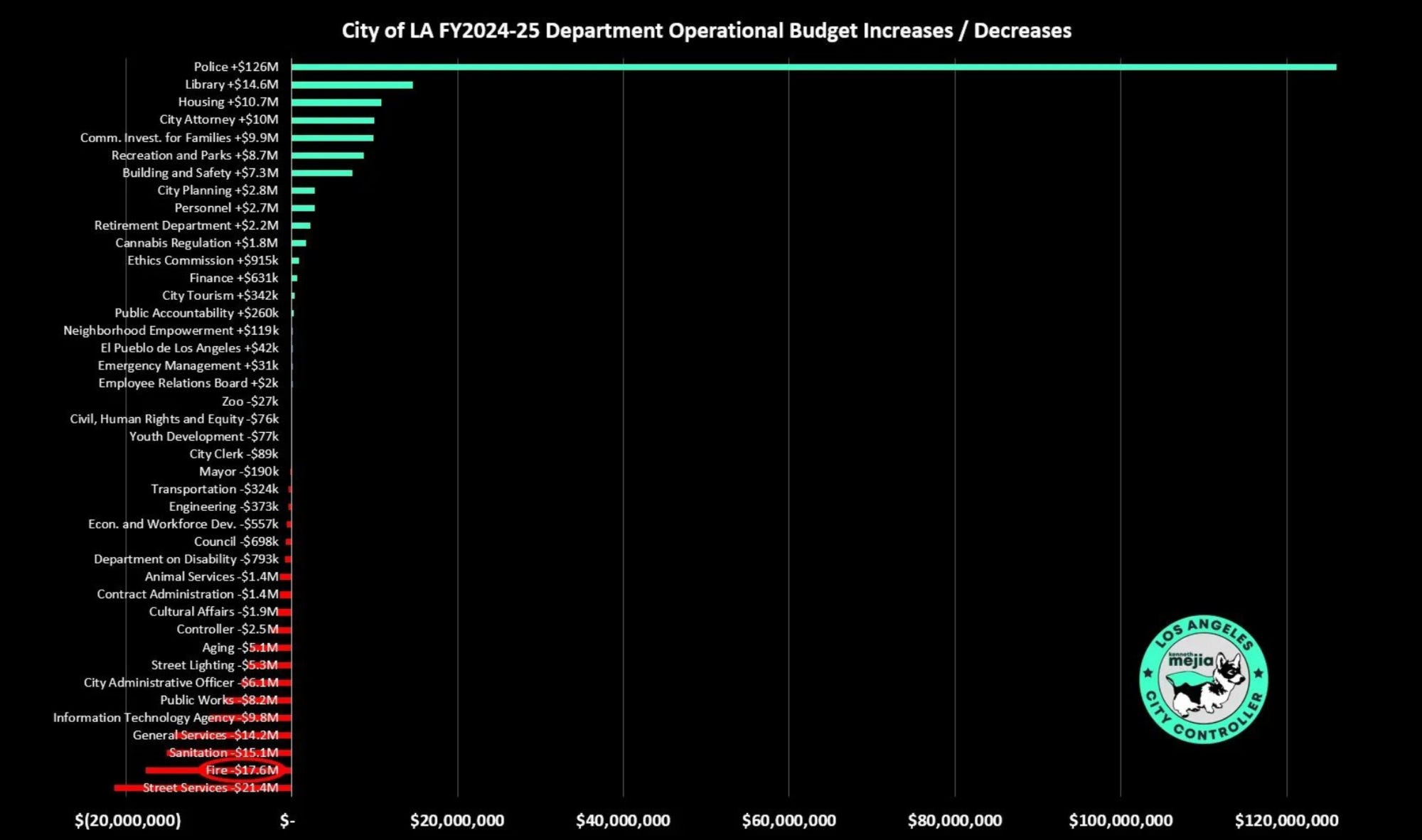Click the LA City Controller corgi logo
The image size is (1422, 840).
(x=1204, y=679)
